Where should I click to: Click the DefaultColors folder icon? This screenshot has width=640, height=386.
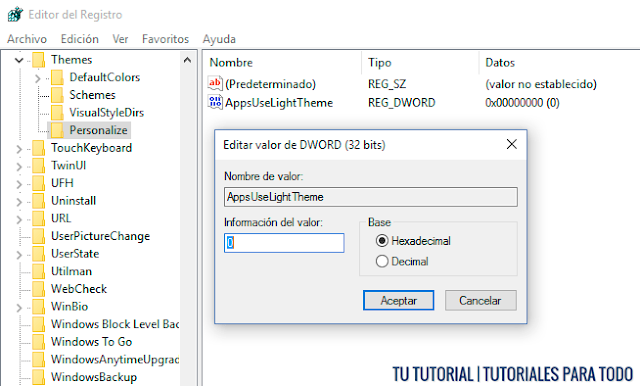[x=57, y=78]
